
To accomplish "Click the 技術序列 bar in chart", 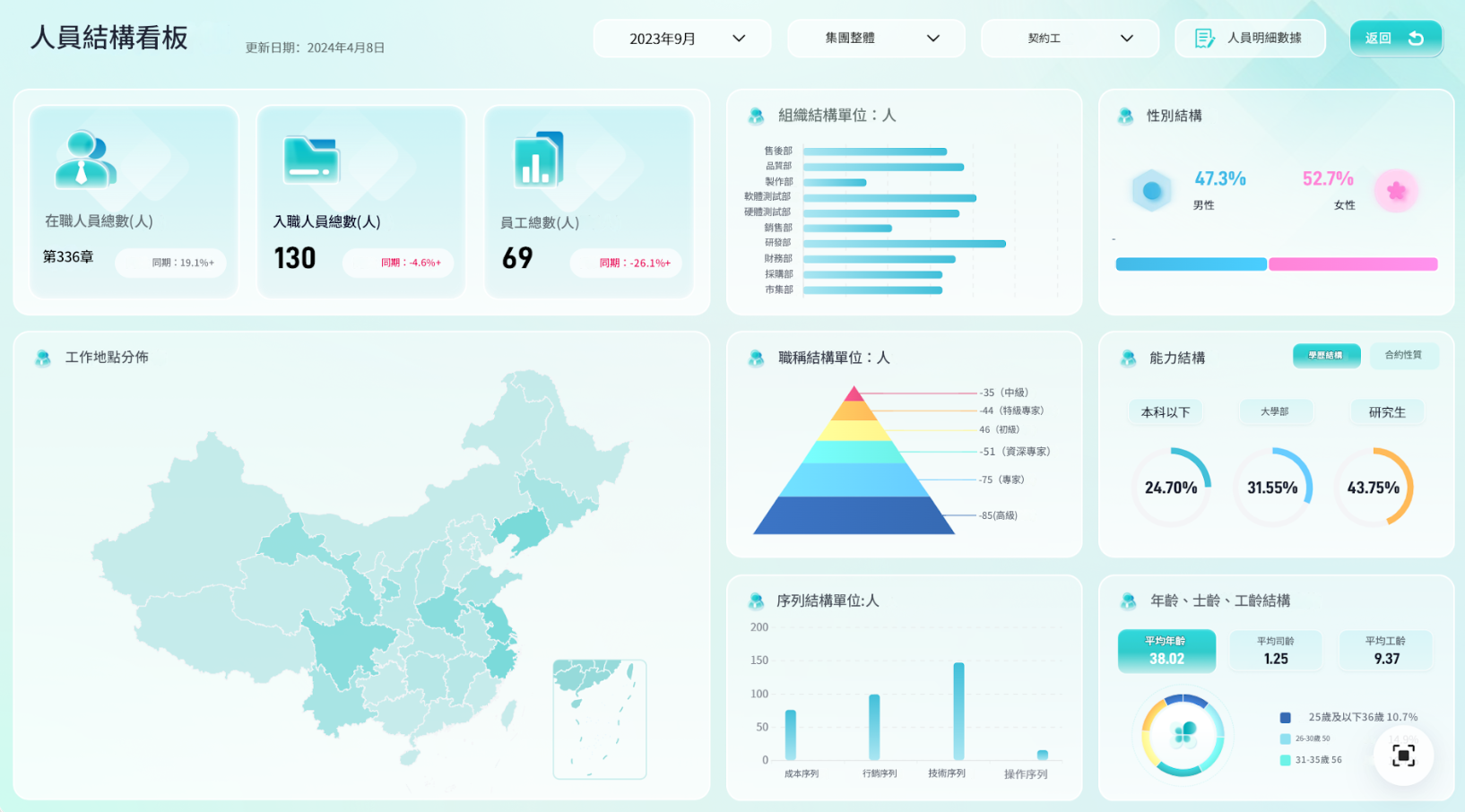I will tap(958, 711).
